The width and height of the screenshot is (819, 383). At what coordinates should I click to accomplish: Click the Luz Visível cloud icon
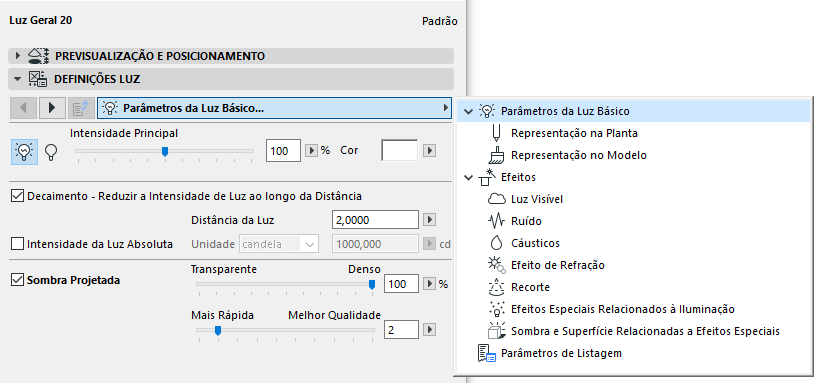coord(496,199)
